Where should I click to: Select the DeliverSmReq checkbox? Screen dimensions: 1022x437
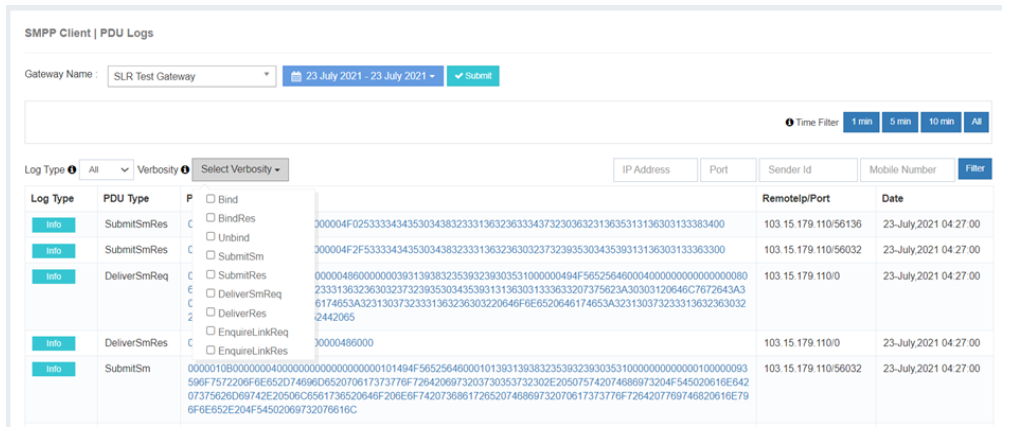point(211,293)
